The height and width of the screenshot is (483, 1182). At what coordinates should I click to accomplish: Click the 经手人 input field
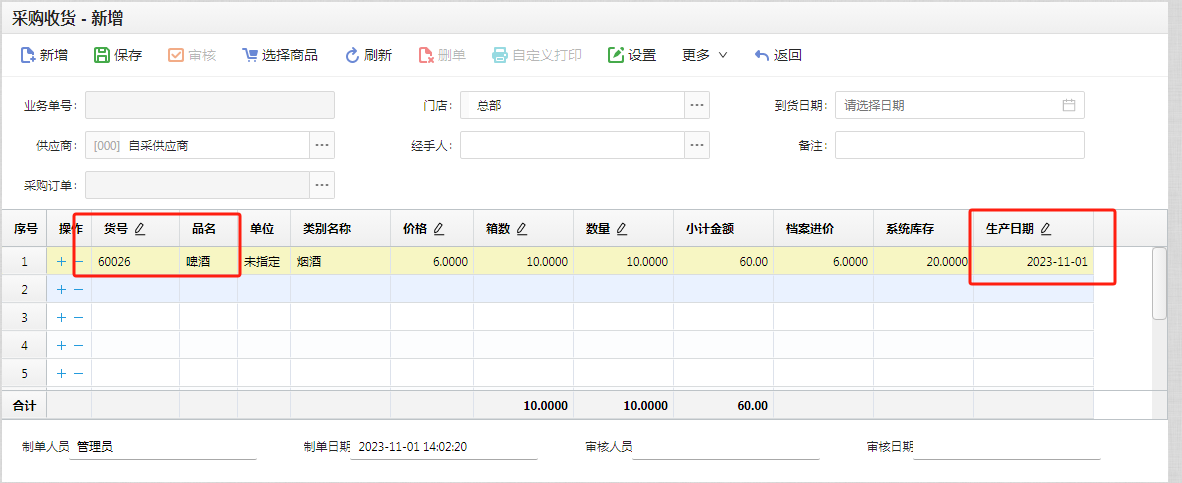pyautogui.click(x=572, y=145)
